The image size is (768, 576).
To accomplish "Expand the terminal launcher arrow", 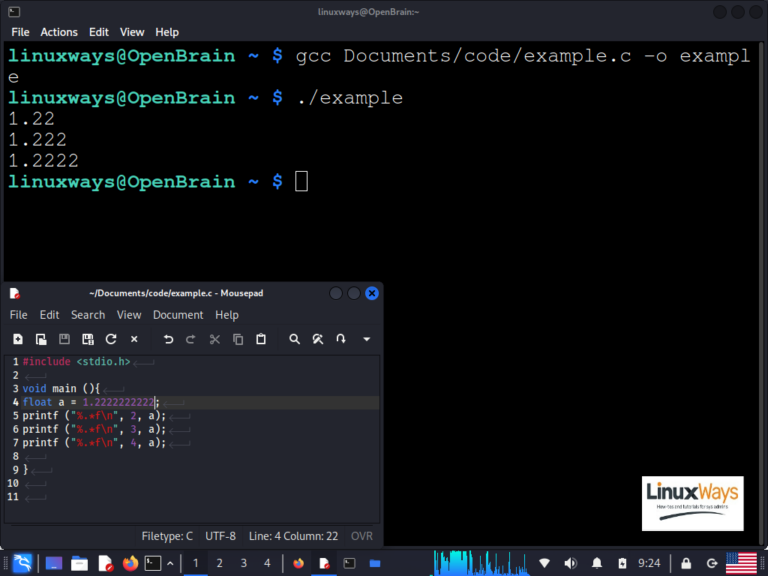I will click(x=170, y=563).
